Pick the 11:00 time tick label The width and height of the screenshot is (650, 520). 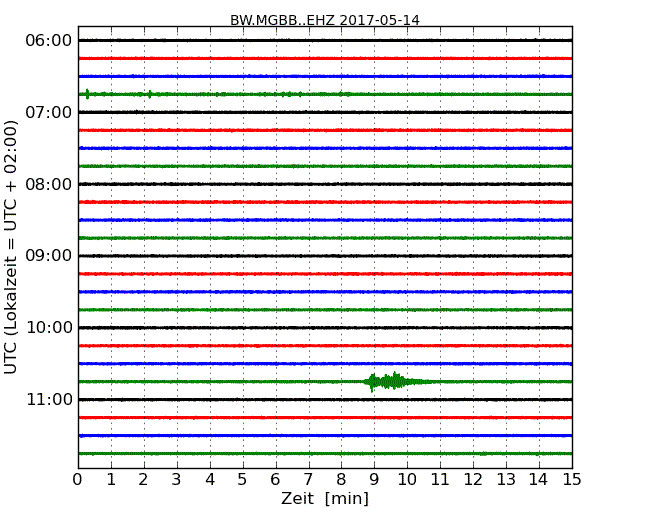[x=49, y=399]
